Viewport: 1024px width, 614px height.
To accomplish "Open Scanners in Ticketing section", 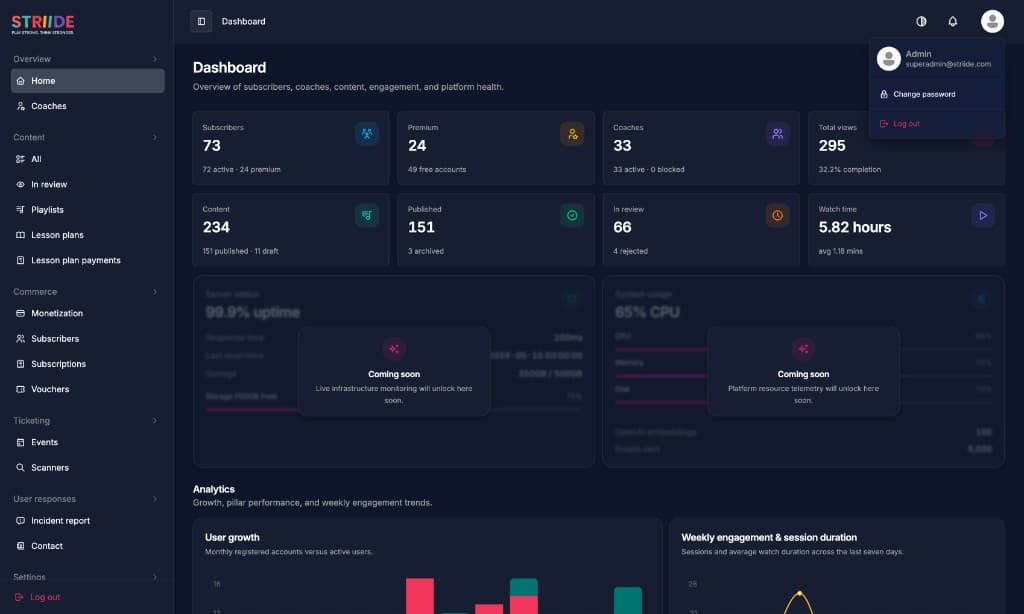I will (88, 468).
